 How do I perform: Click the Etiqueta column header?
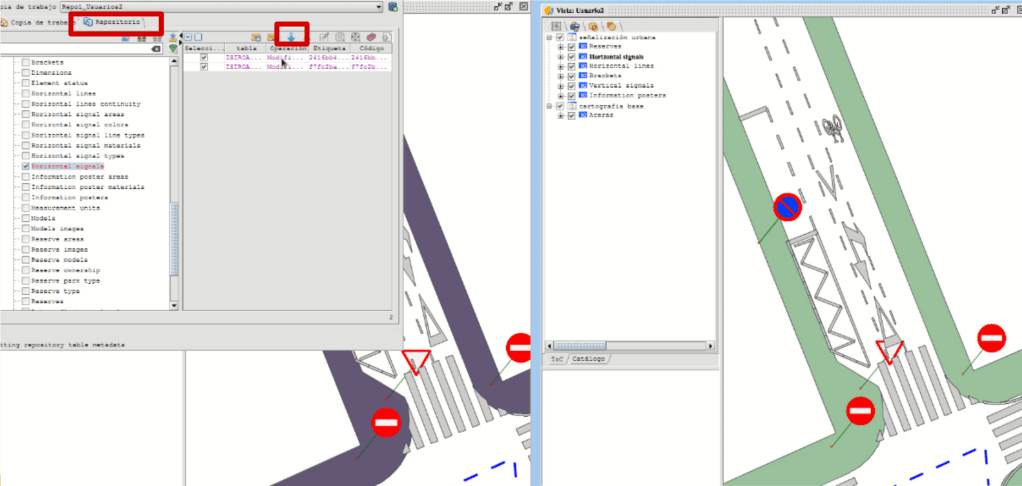tap(327, 47)
